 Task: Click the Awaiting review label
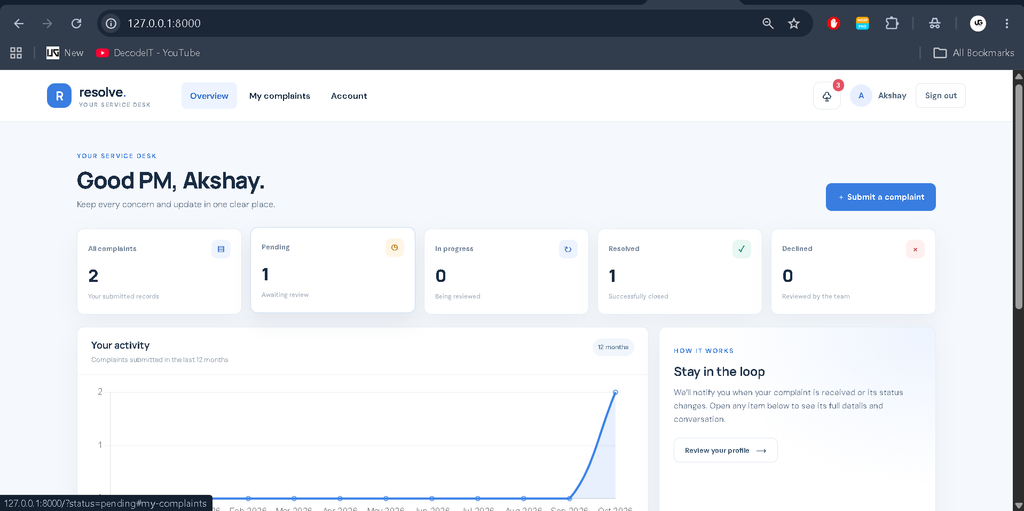(x=285, y=295)
